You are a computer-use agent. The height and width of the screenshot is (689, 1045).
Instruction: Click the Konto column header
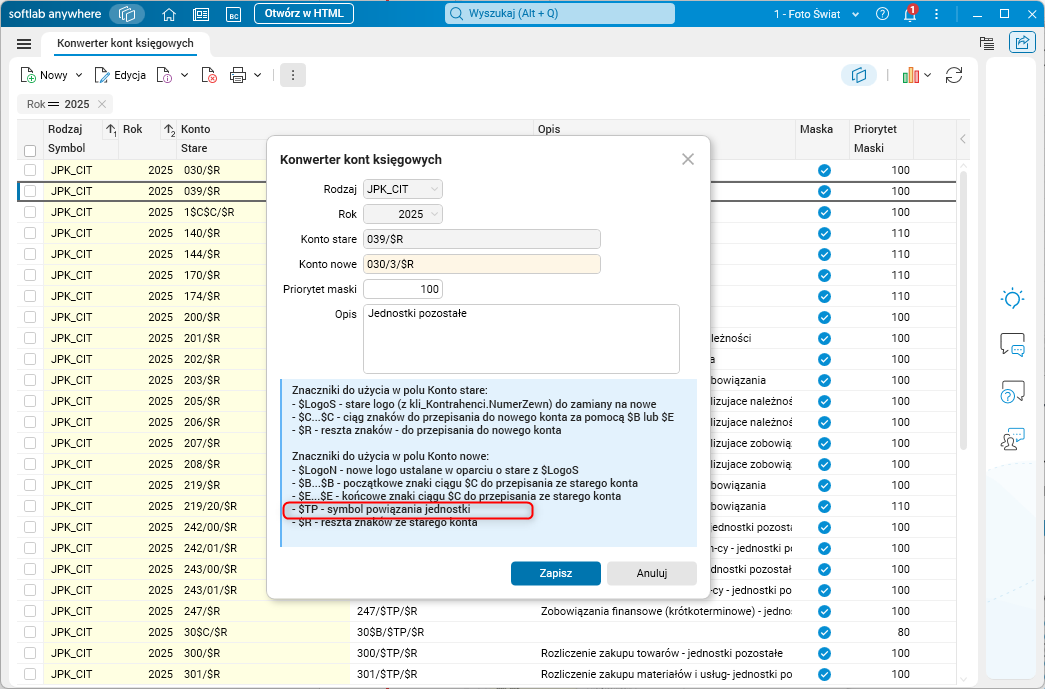coord(195,129)
